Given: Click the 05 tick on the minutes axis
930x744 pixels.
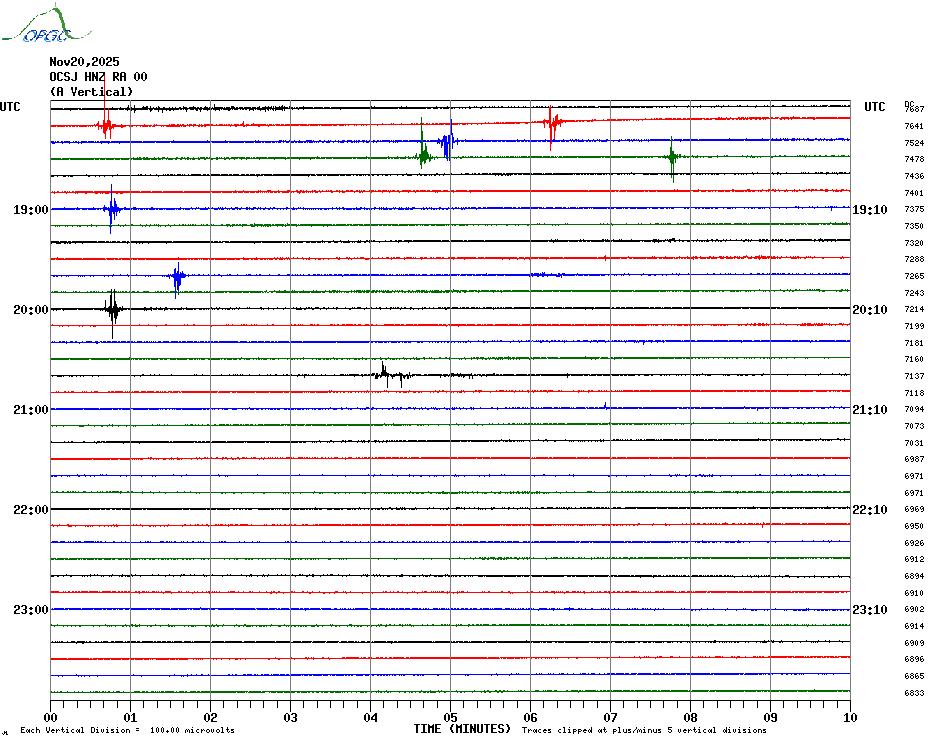Looking at the screenshot, I should point(450,717).
